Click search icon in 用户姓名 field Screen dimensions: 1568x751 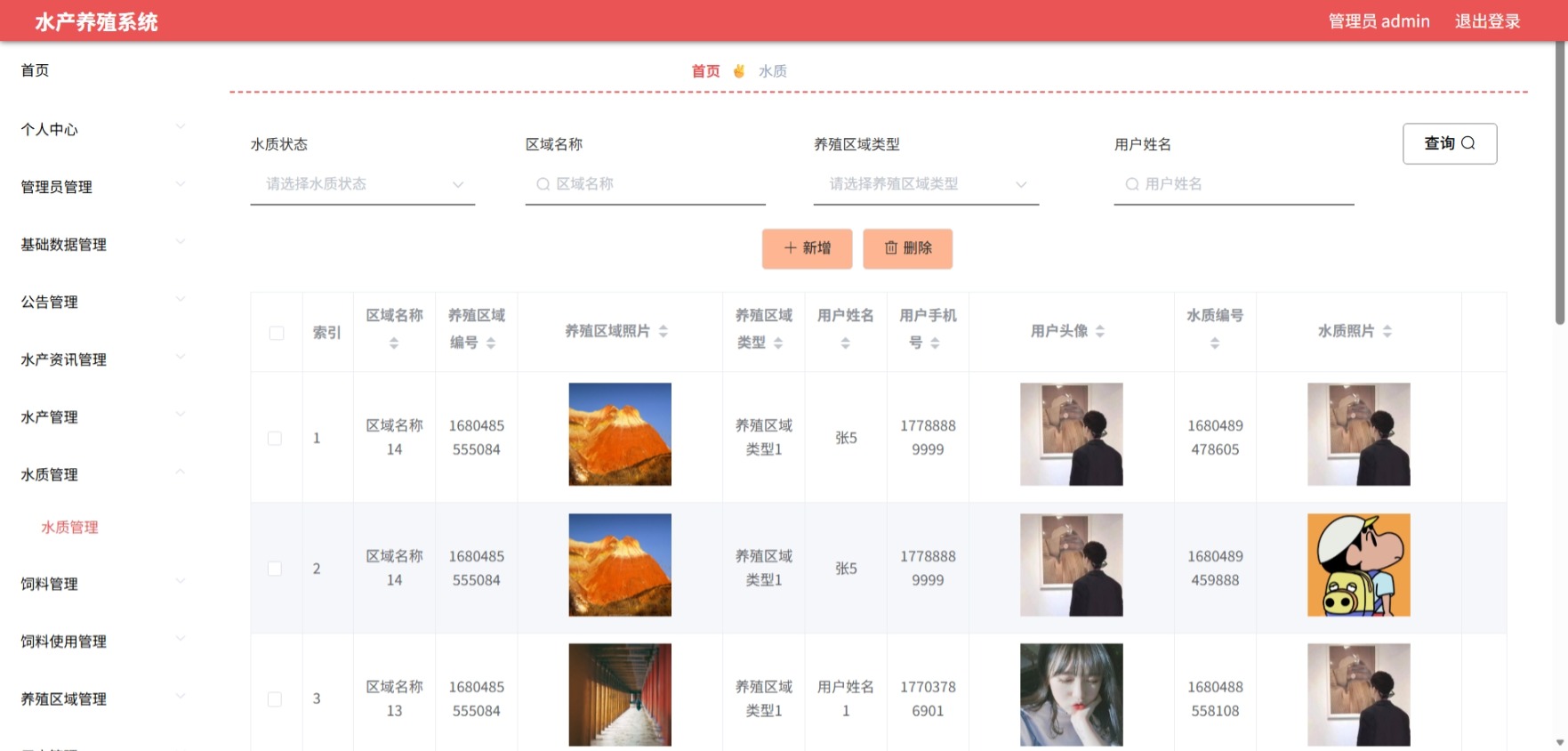[x=1131, y=184]
